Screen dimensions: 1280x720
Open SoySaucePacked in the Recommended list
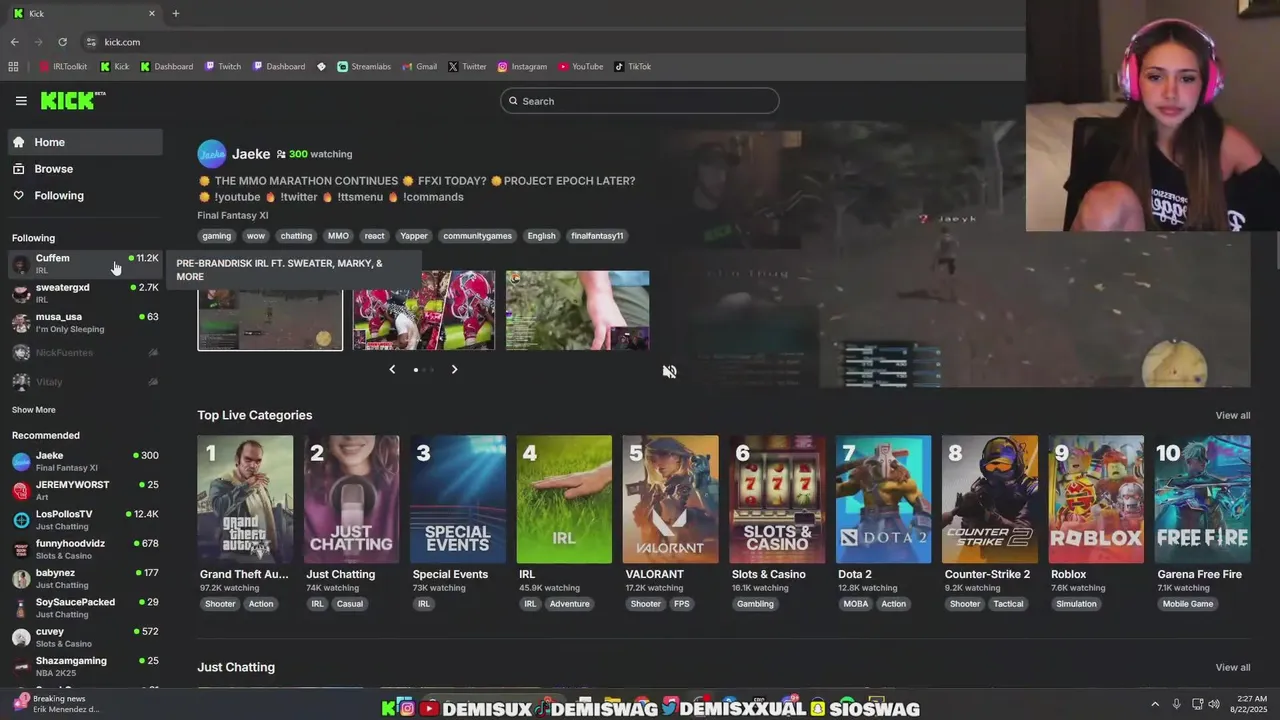click(85, 608)
